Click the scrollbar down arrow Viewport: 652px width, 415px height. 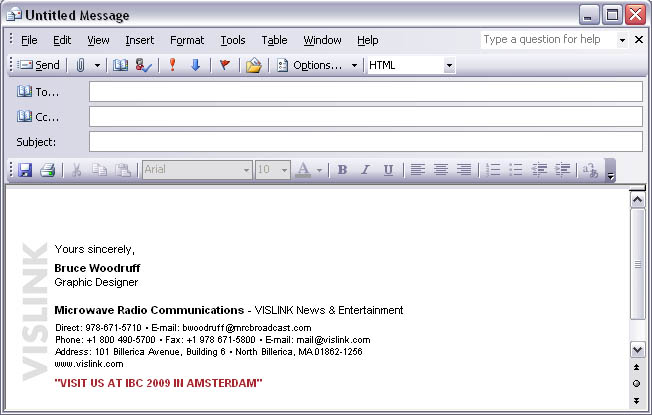click(x=637, y=349)
